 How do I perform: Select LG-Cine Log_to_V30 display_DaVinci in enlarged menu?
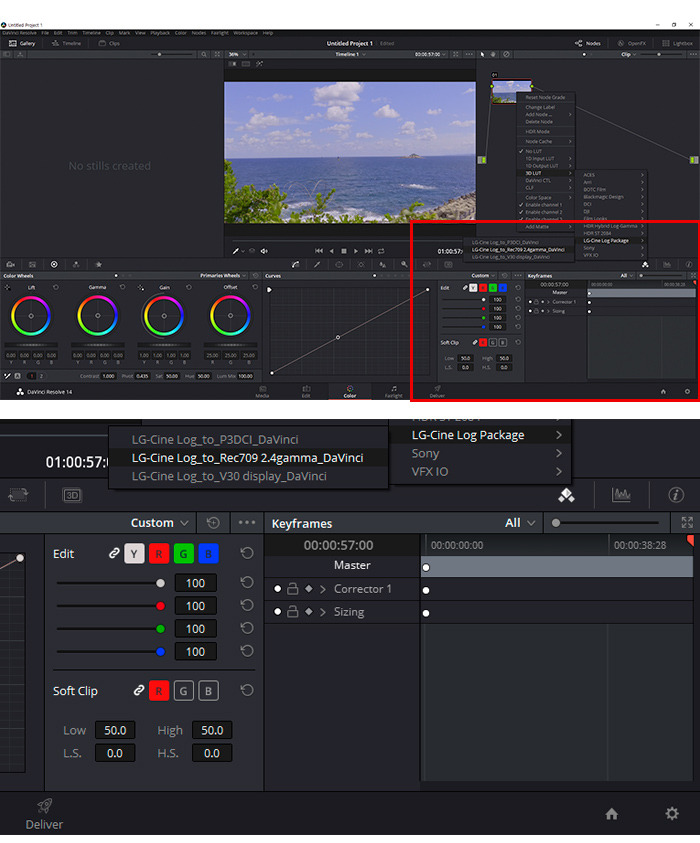[x=248, y=476]
